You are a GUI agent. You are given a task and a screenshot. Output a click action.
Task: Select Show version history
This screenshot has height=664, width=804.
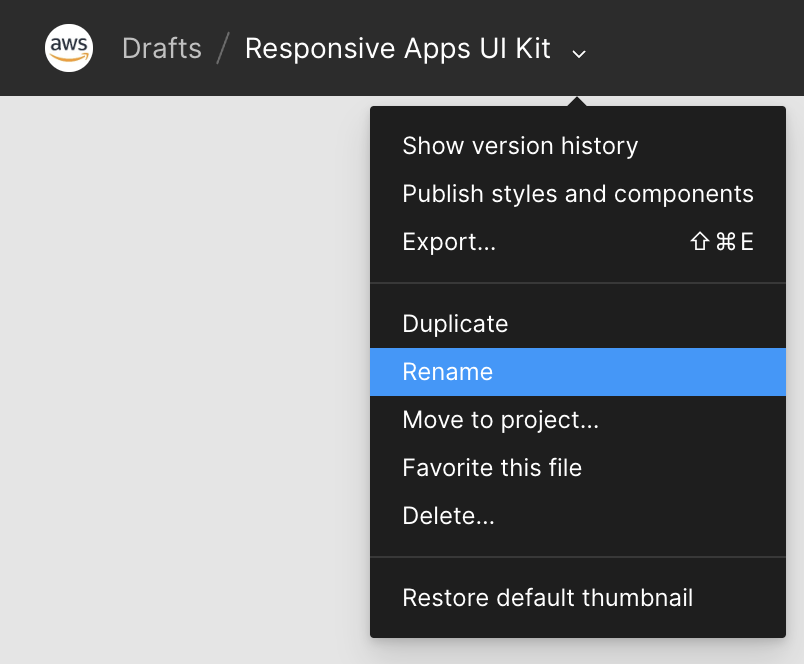point(519,146)
